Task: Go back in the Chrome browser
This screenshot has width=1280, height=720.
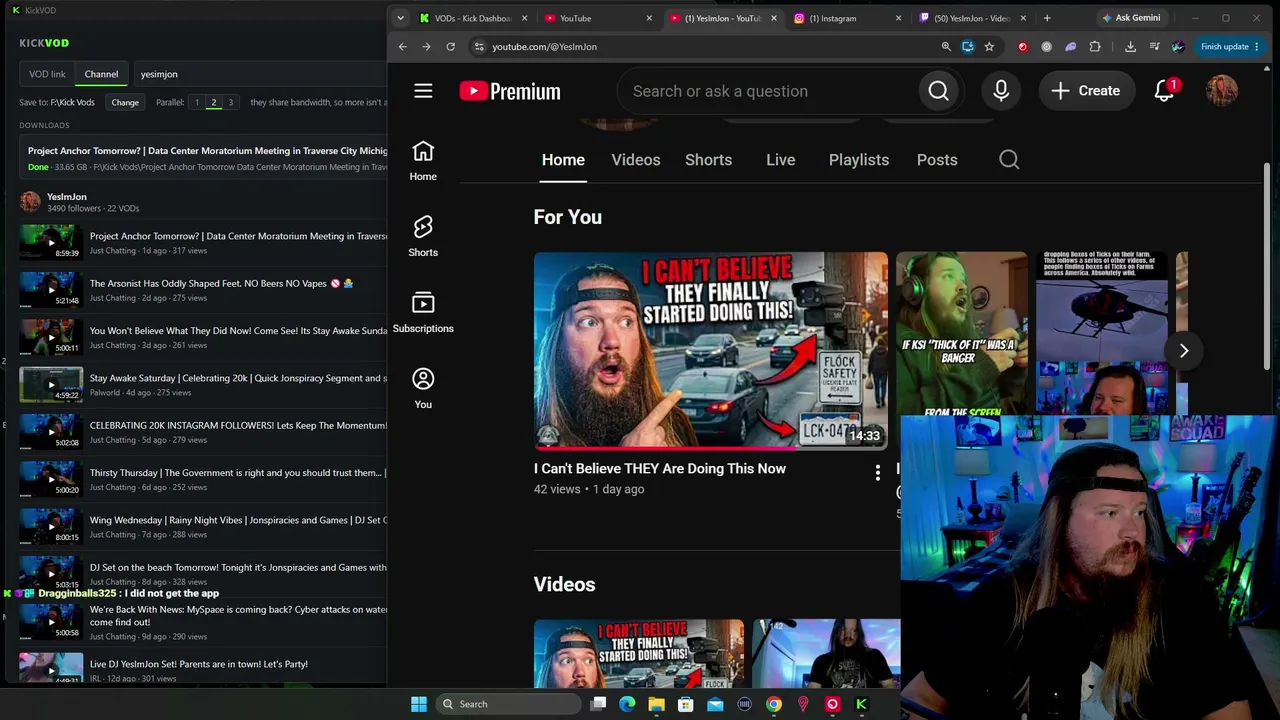Action: (402, 47)
